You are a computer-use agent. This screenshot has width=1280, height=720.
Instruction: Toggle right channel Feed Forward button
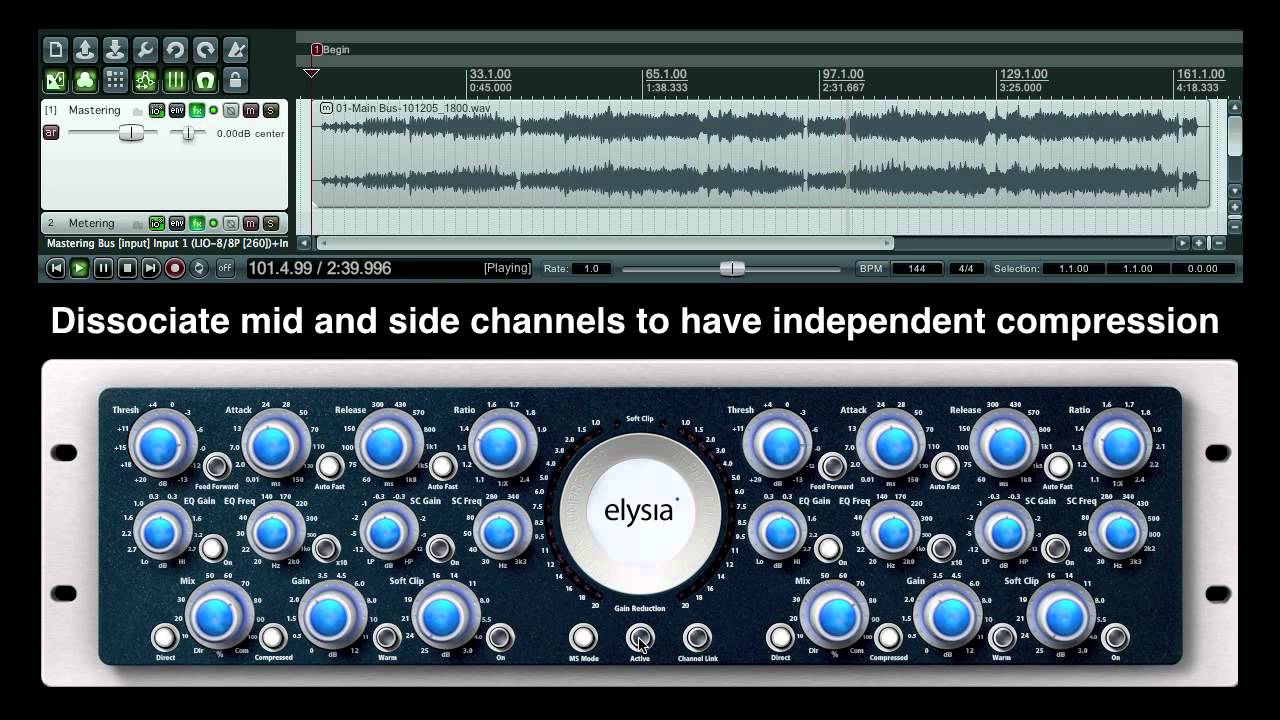pyautogui.click(x=832, y=466)
